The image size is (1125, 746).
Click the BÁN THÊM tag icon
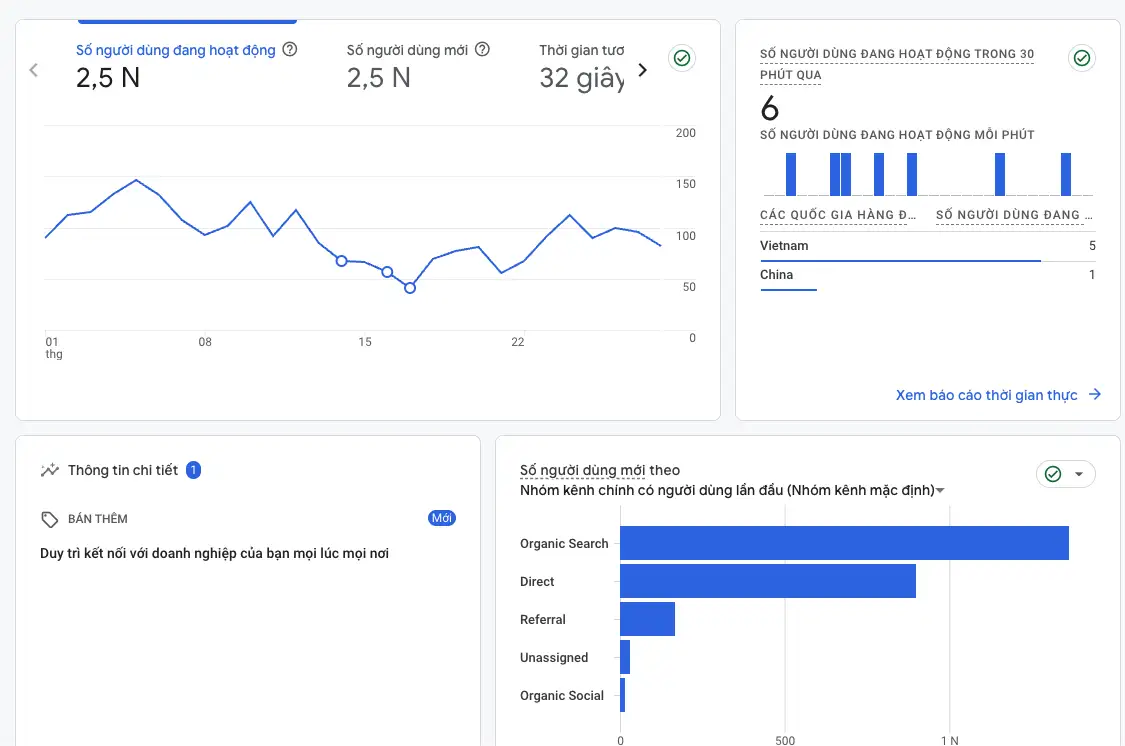49,519
